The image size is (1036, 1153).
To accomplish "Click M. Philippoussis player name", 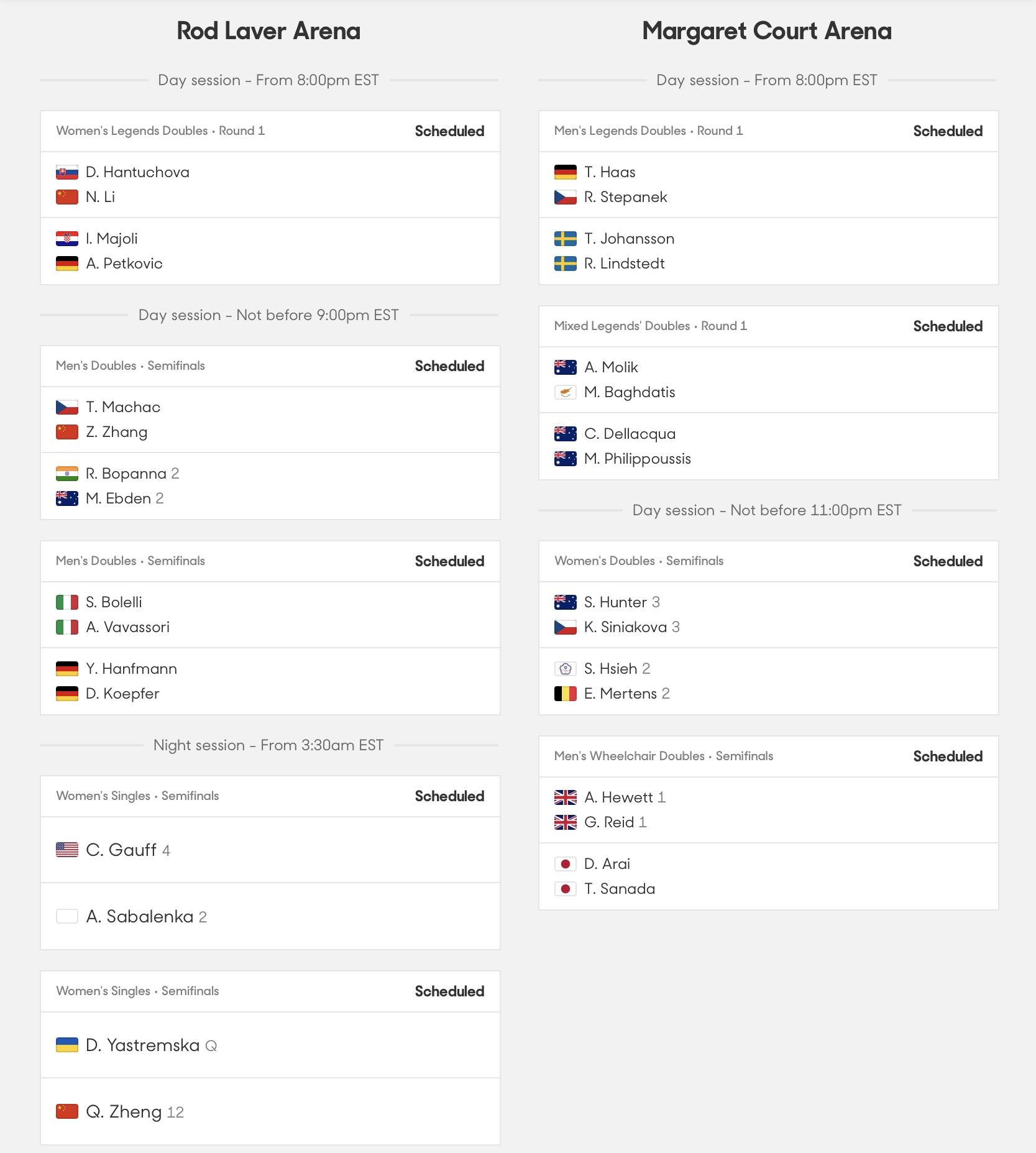I will 638,459.
